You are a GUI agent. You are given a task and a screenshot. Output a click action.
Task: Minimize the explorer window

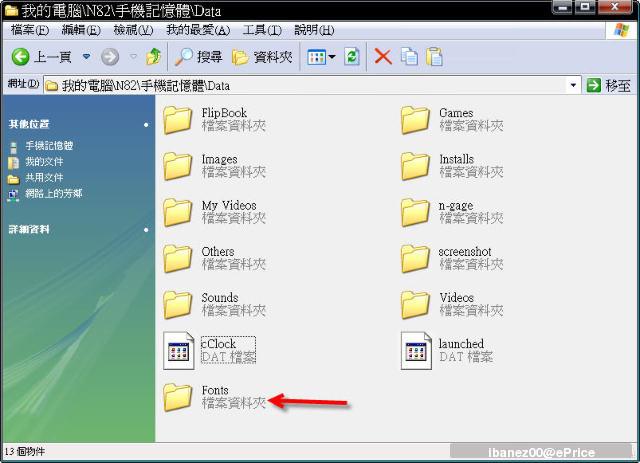tap(562, 7)
